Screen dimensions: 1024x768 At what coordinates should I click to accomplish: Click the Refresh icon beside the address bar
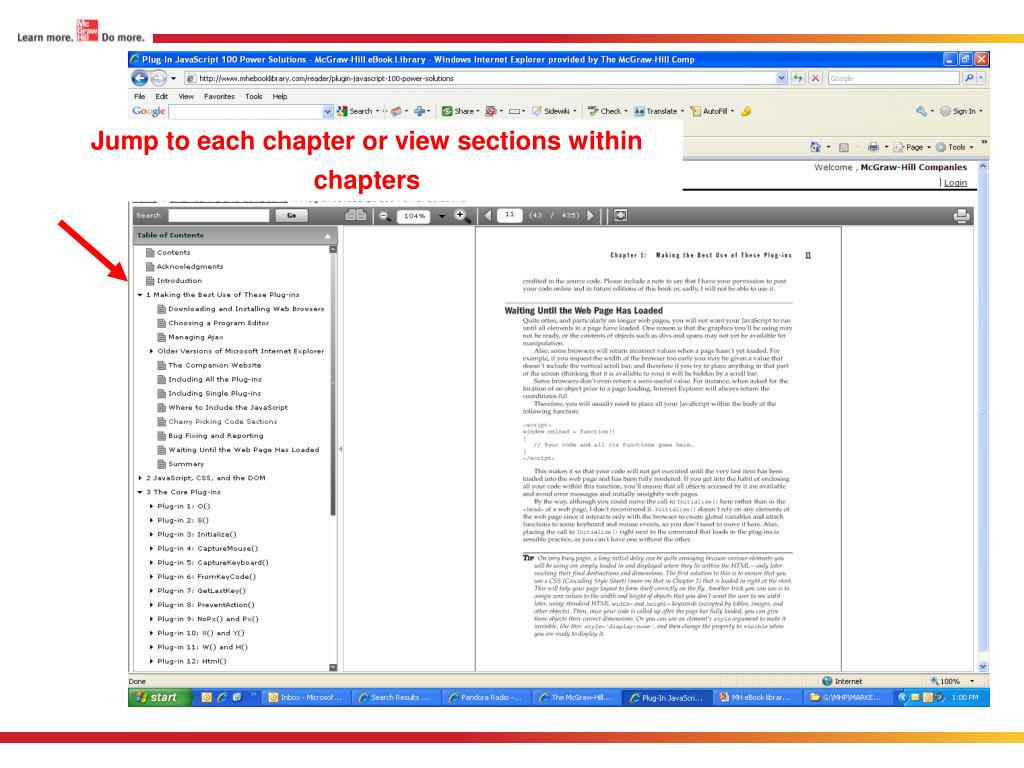[x=799, y=78]
